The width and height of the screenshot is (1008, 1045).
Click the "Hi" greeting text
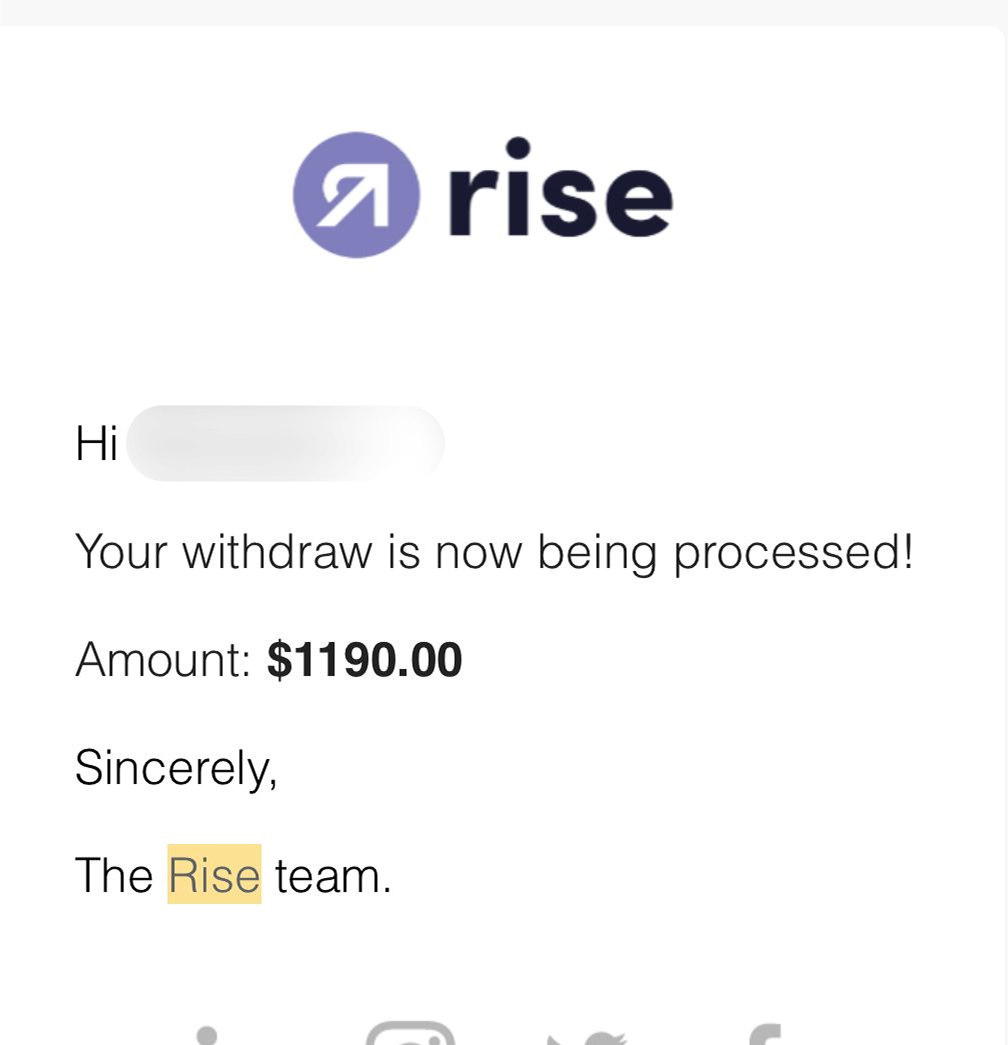click(96, 443)
